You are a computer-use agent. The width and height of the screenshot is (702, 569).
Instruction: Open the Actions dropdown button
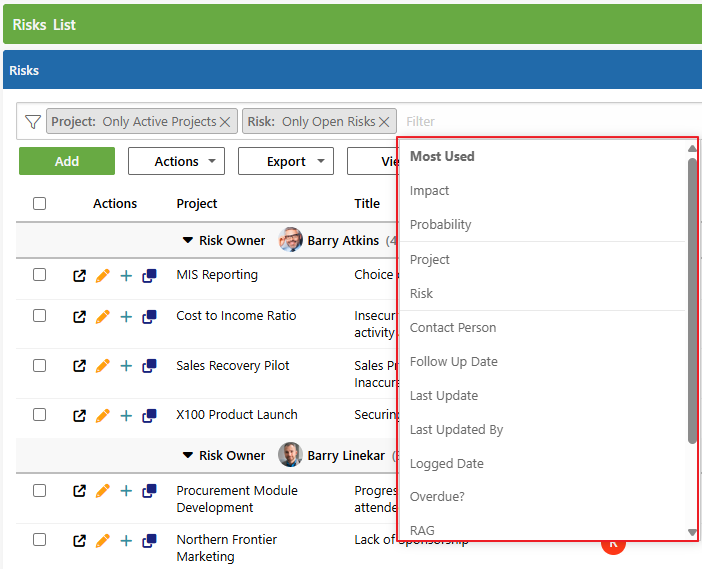176,161
